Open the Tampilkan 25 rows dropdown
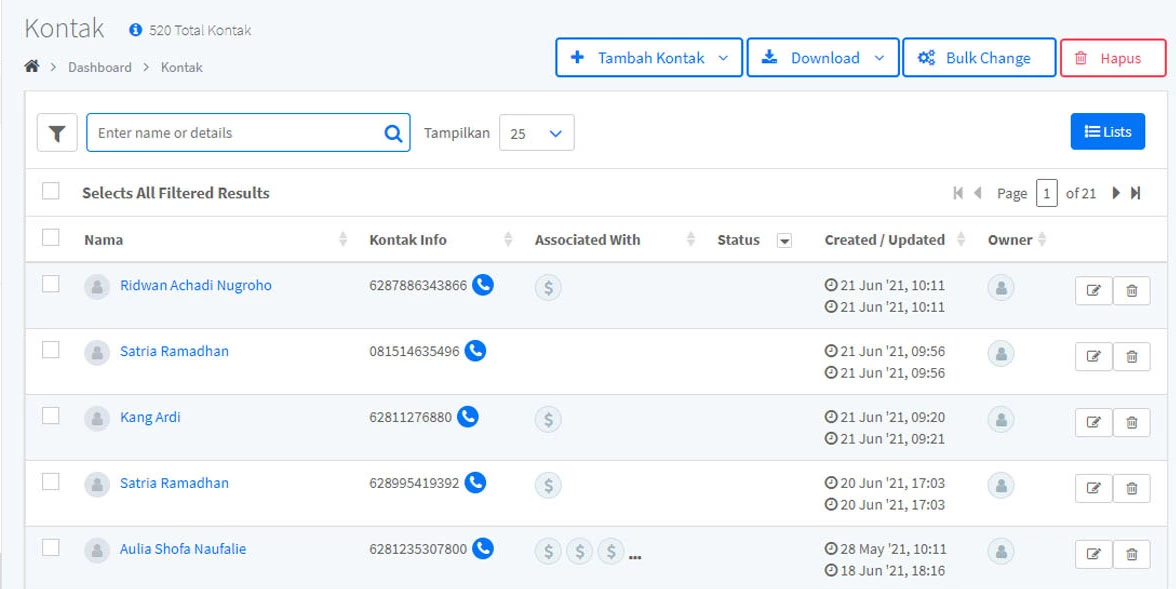1176x589 pixels. [x=536, y=133]
